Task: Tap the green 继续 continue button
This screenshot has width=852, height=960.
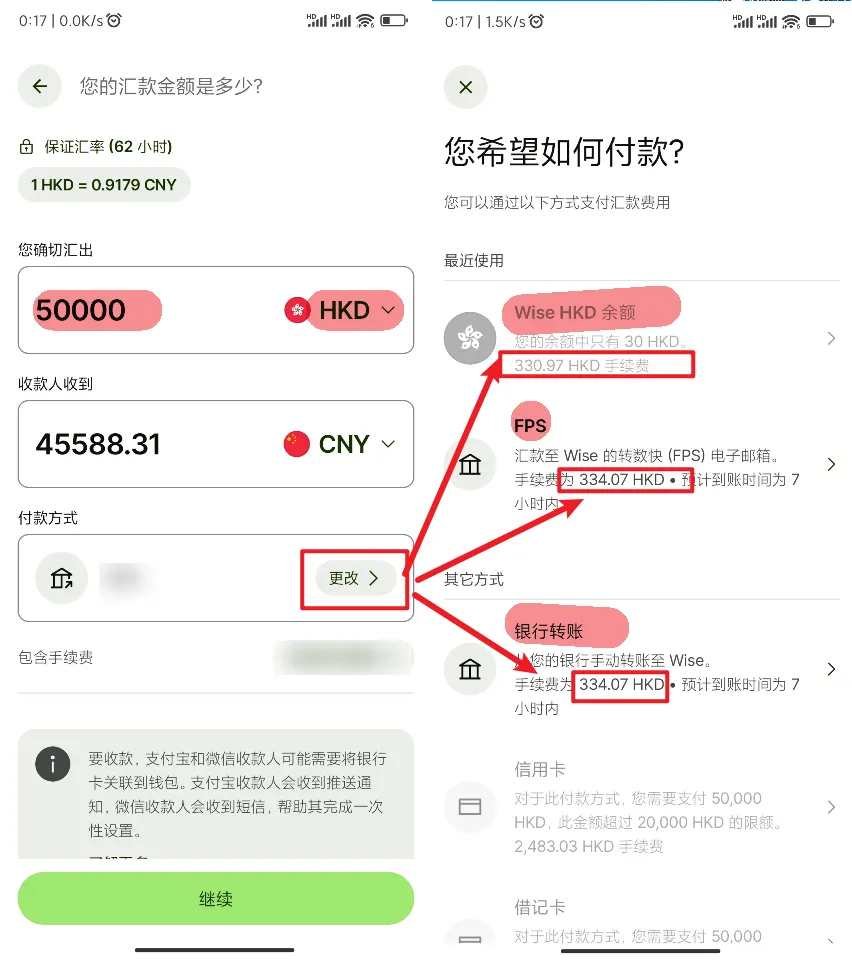Action: point(216,899)
